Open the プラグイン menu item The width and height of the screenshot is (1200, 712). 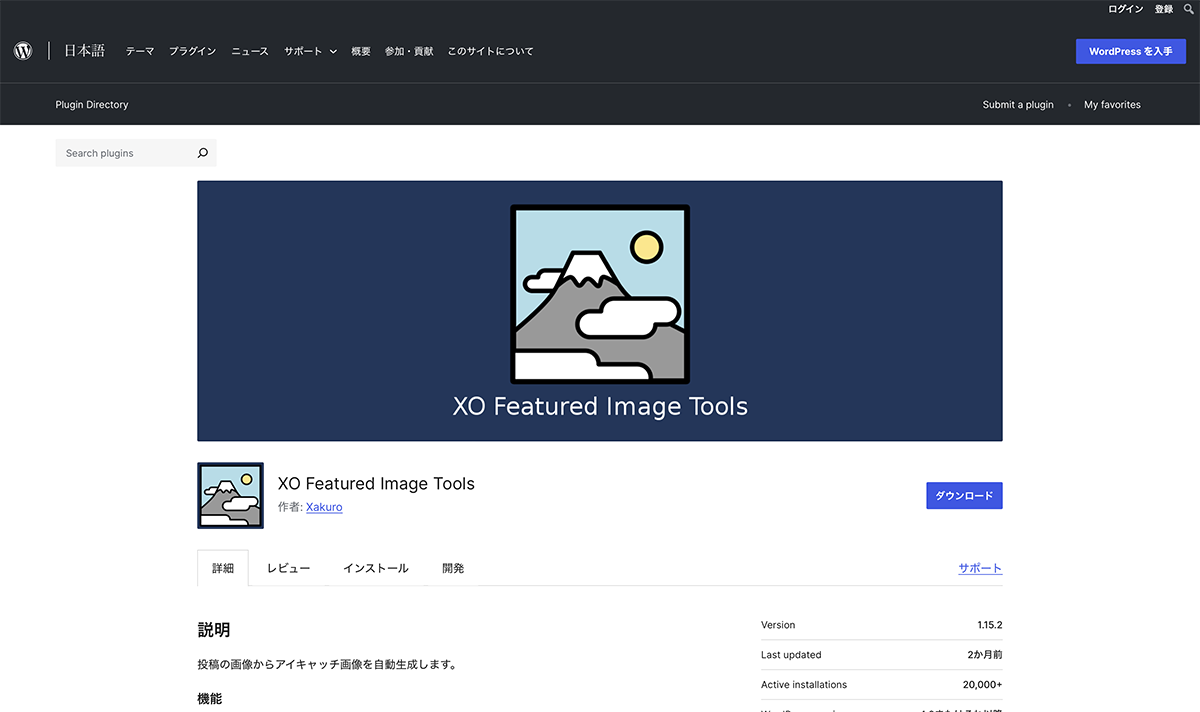(192, 51)
